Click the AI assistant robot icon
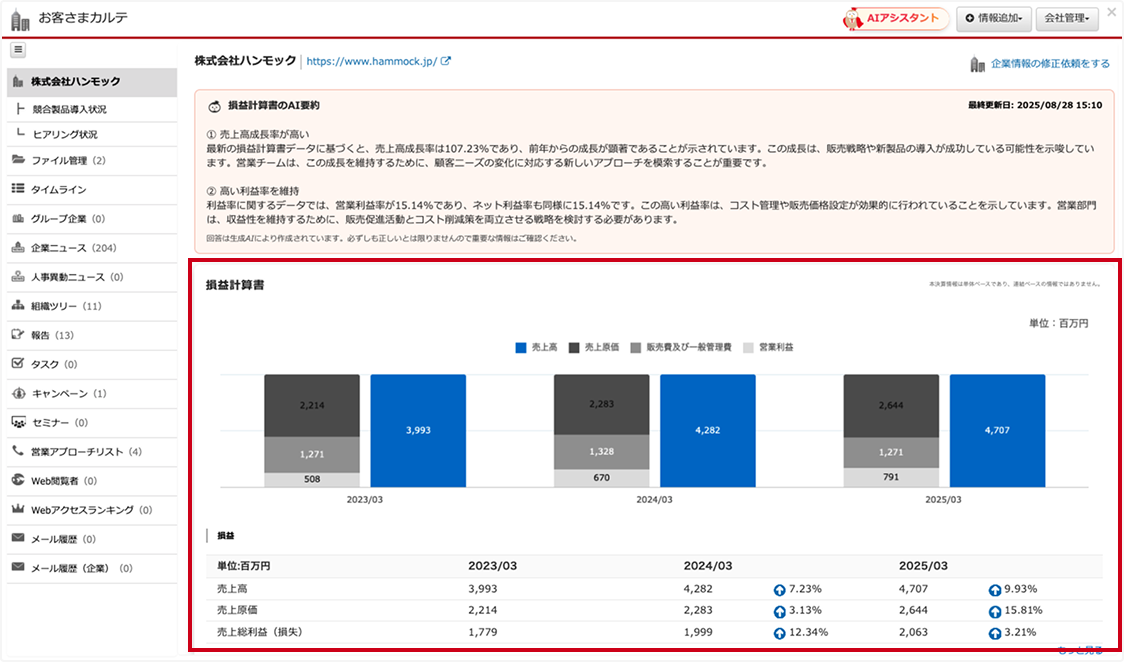The width and height of the screenshot is (1124, 662). click(x=853, y=18)
